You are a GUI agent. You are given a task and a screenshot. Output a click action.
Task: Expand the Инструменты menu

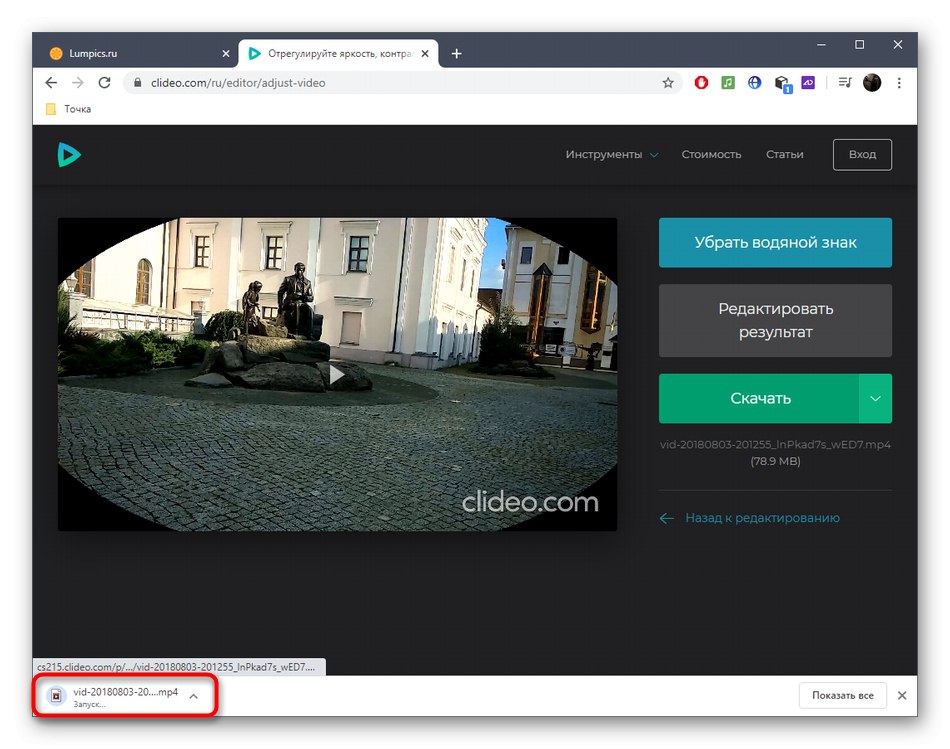pyautogui.click(x=612, y=155)
